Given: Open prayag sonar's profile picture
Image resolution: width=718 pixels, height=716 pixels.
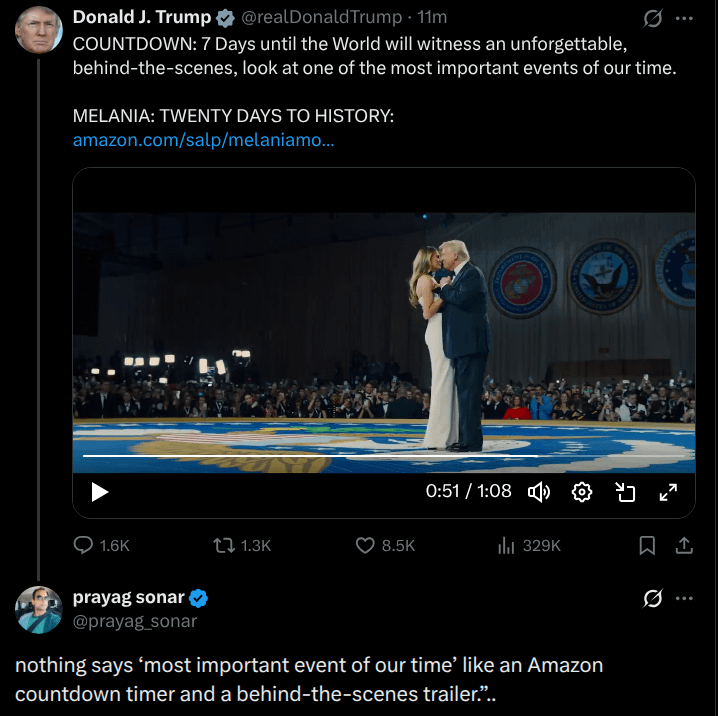Looking at the screenshot, I should 39,609.
